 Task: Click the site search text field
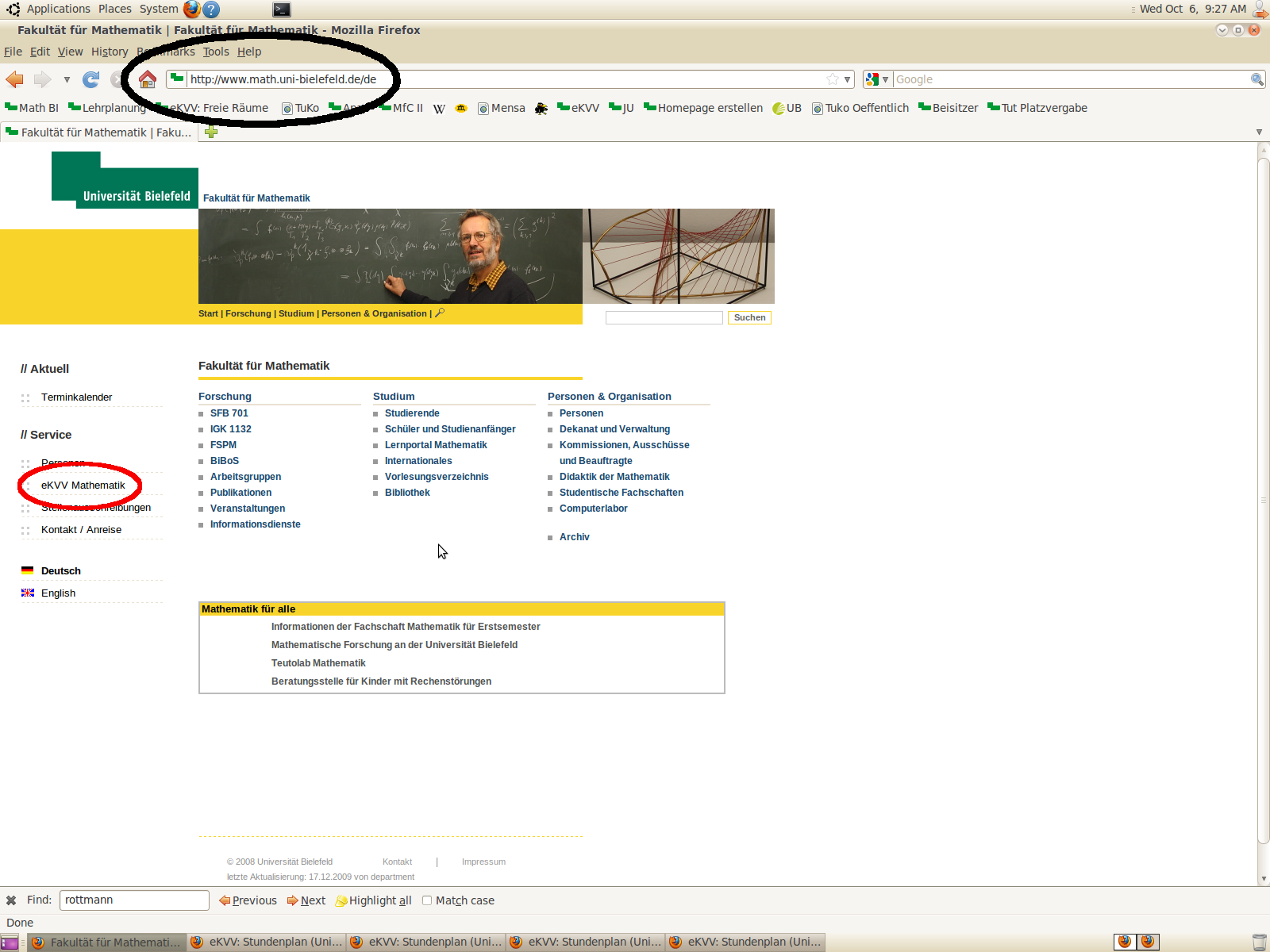(664, 317)
